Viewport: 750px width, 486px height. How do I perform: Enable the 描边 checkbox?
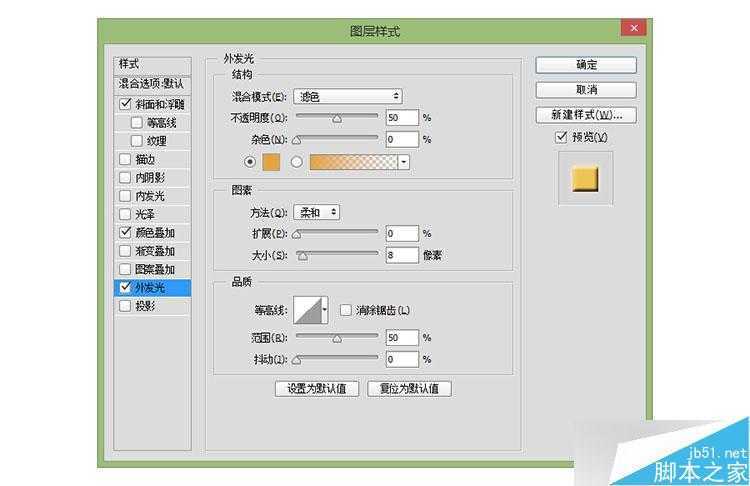125,159
